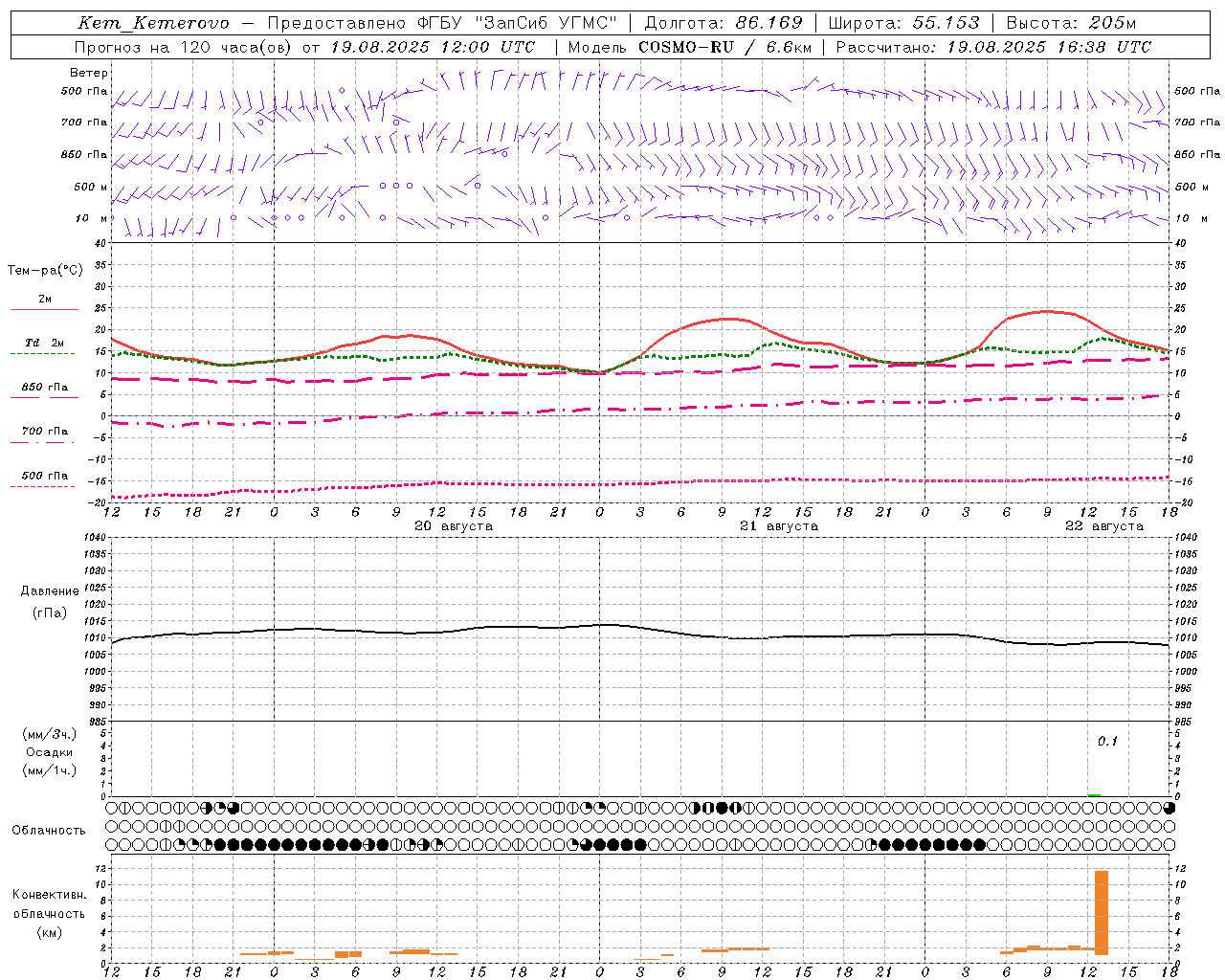Click 'Рассчитано: 19.08.2025 16:38 UTC' timestamp
The image size is (1225, 980).
click(993, 47)
